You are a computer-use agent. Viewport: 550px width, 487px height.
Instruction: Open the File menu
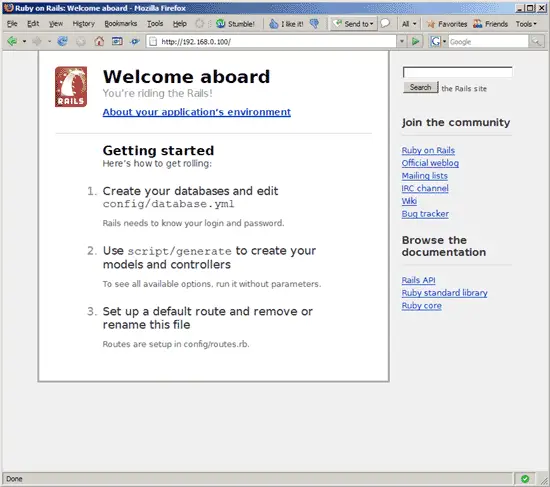pos(12,24)
